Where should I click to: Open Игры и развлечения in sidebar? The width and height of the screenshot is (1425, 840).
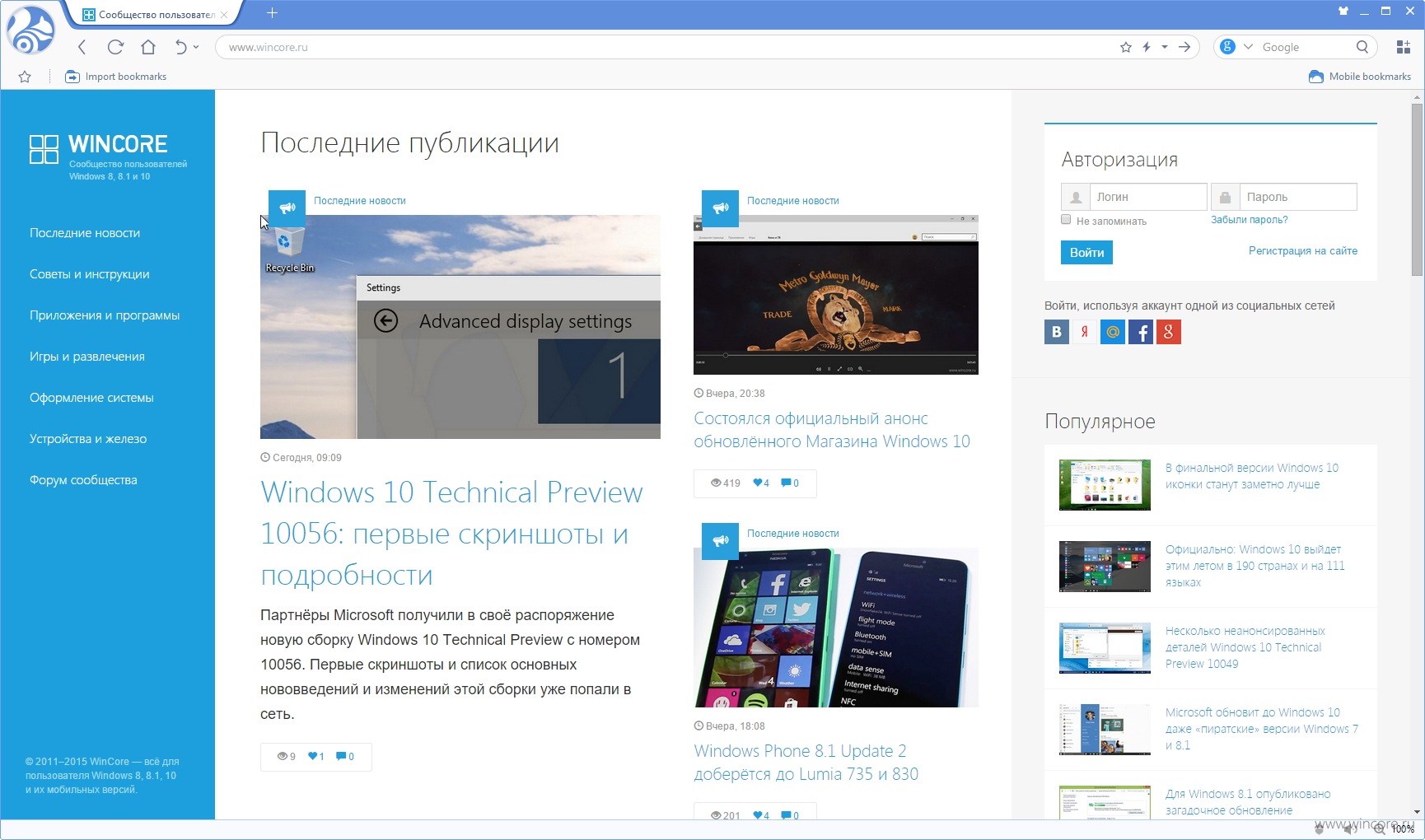(87, 357)
